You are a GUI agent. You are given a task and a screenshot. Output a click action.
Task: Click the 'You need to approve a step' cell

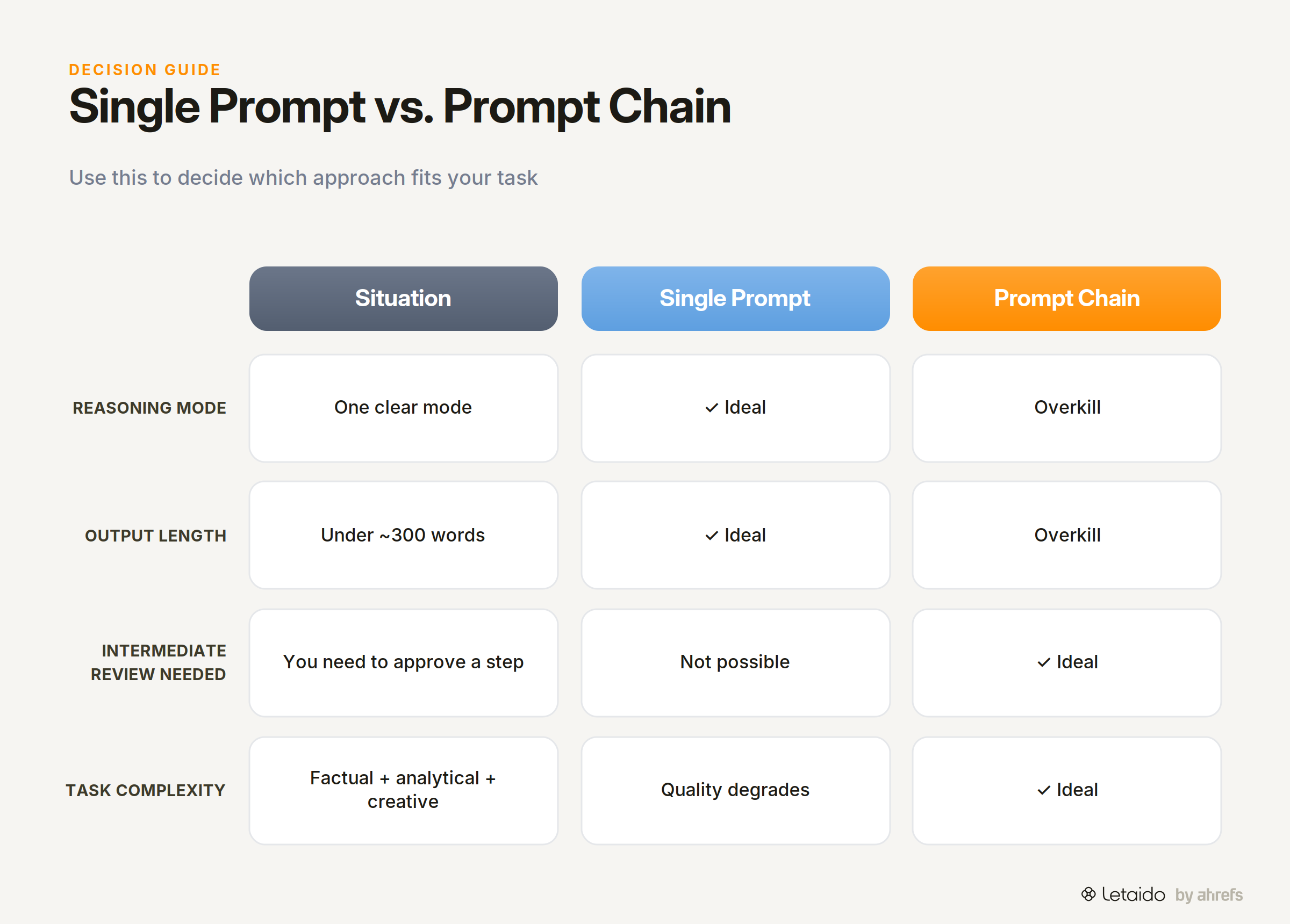[x=403, y=663]
